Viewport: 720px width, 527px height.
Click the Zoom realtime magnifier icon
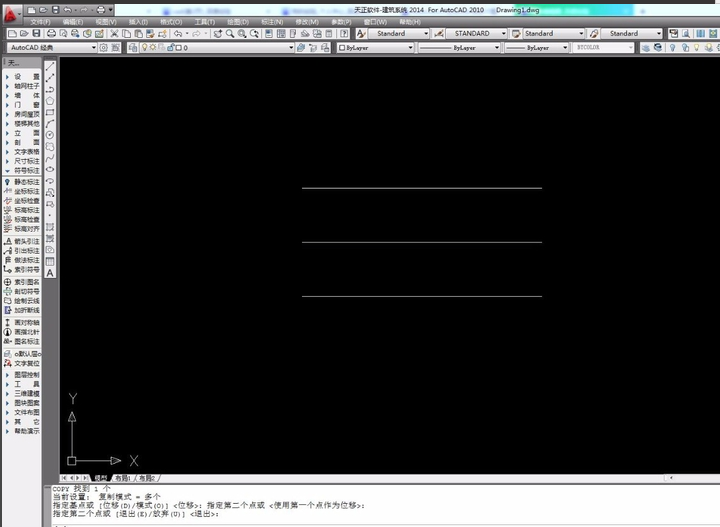(x=230, y=34)
